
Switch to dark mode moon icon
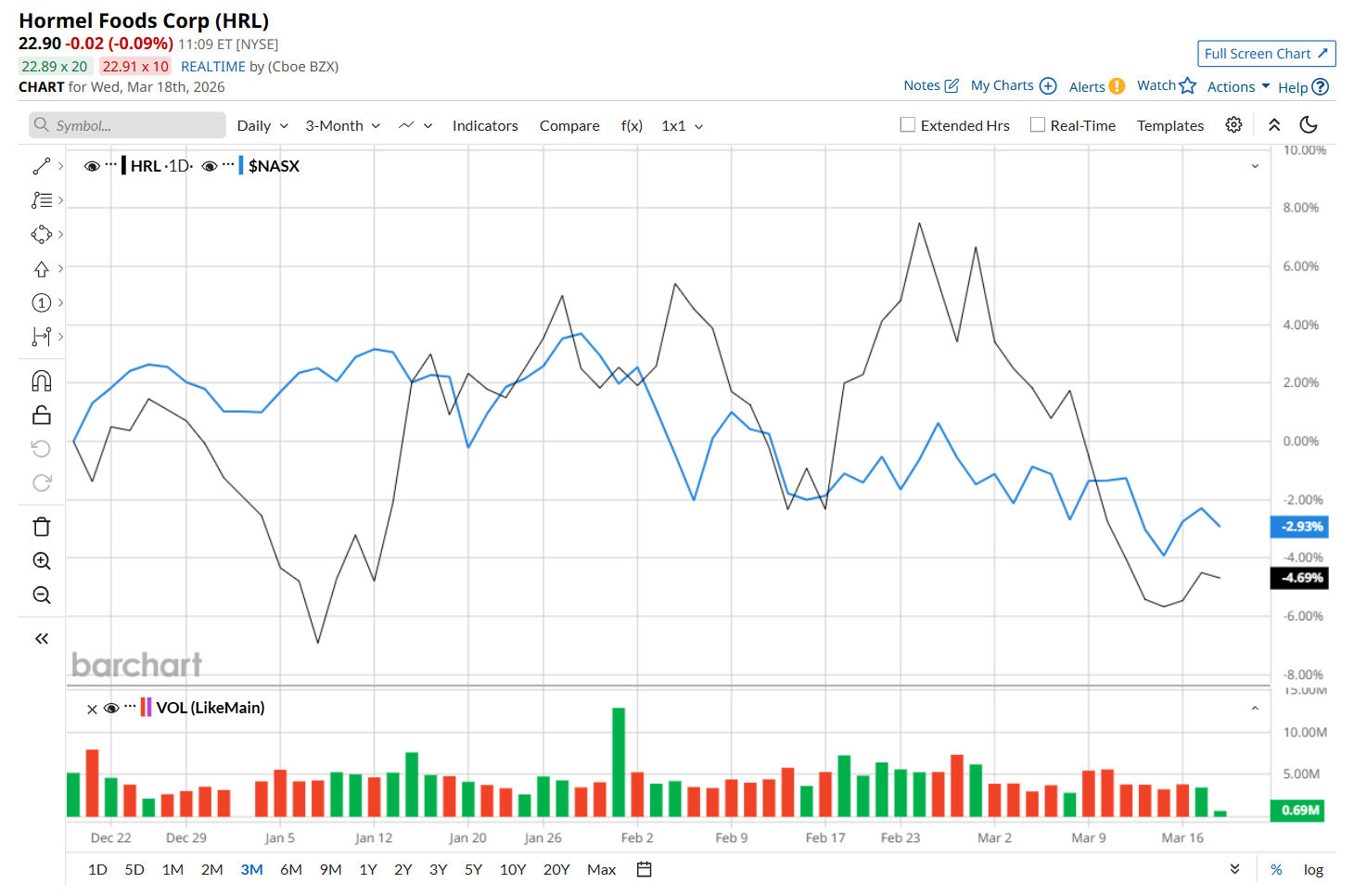click(1309, 125)
